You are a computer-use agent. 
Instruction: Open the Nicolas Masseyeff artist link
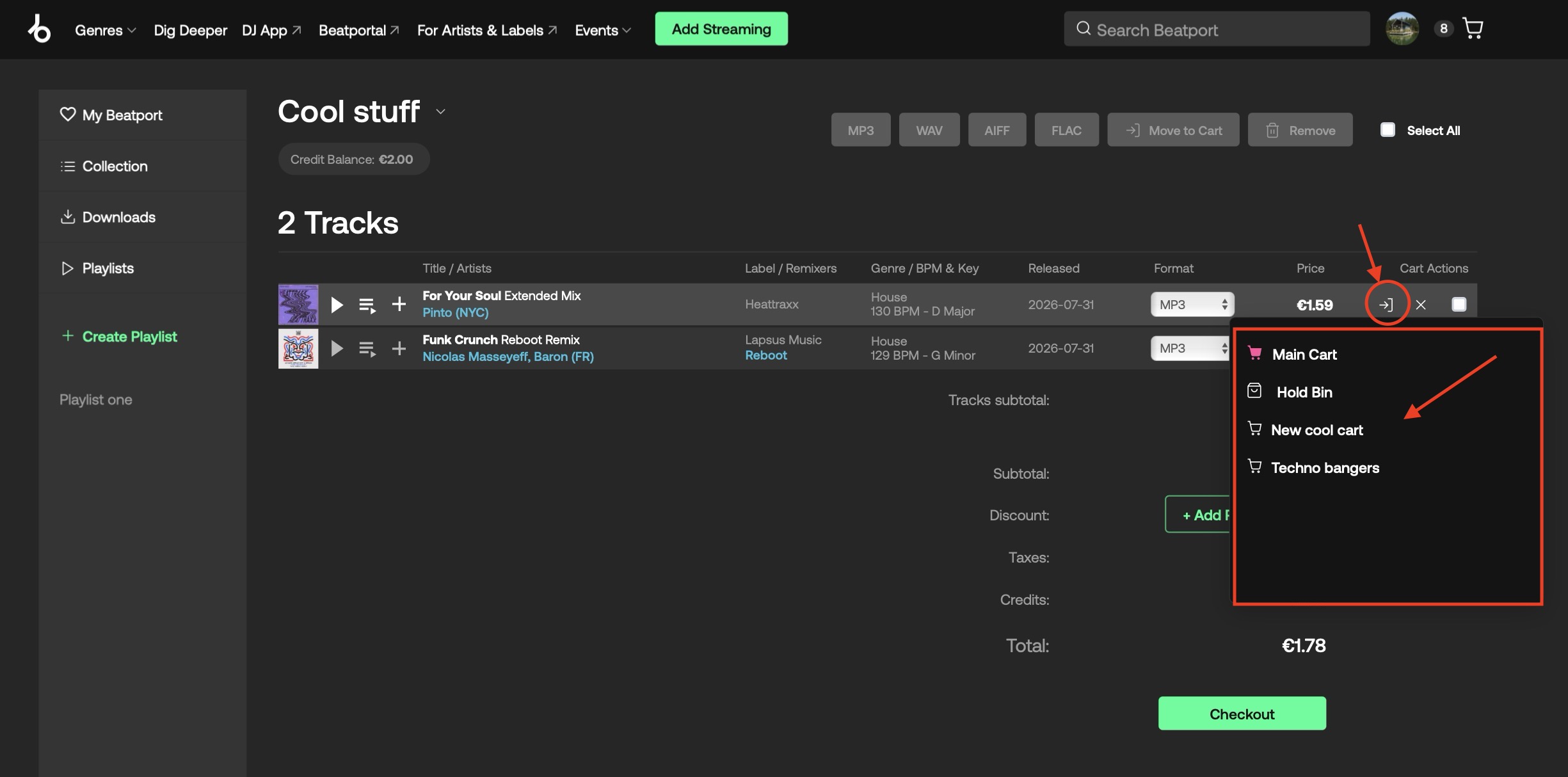point(475,357)
